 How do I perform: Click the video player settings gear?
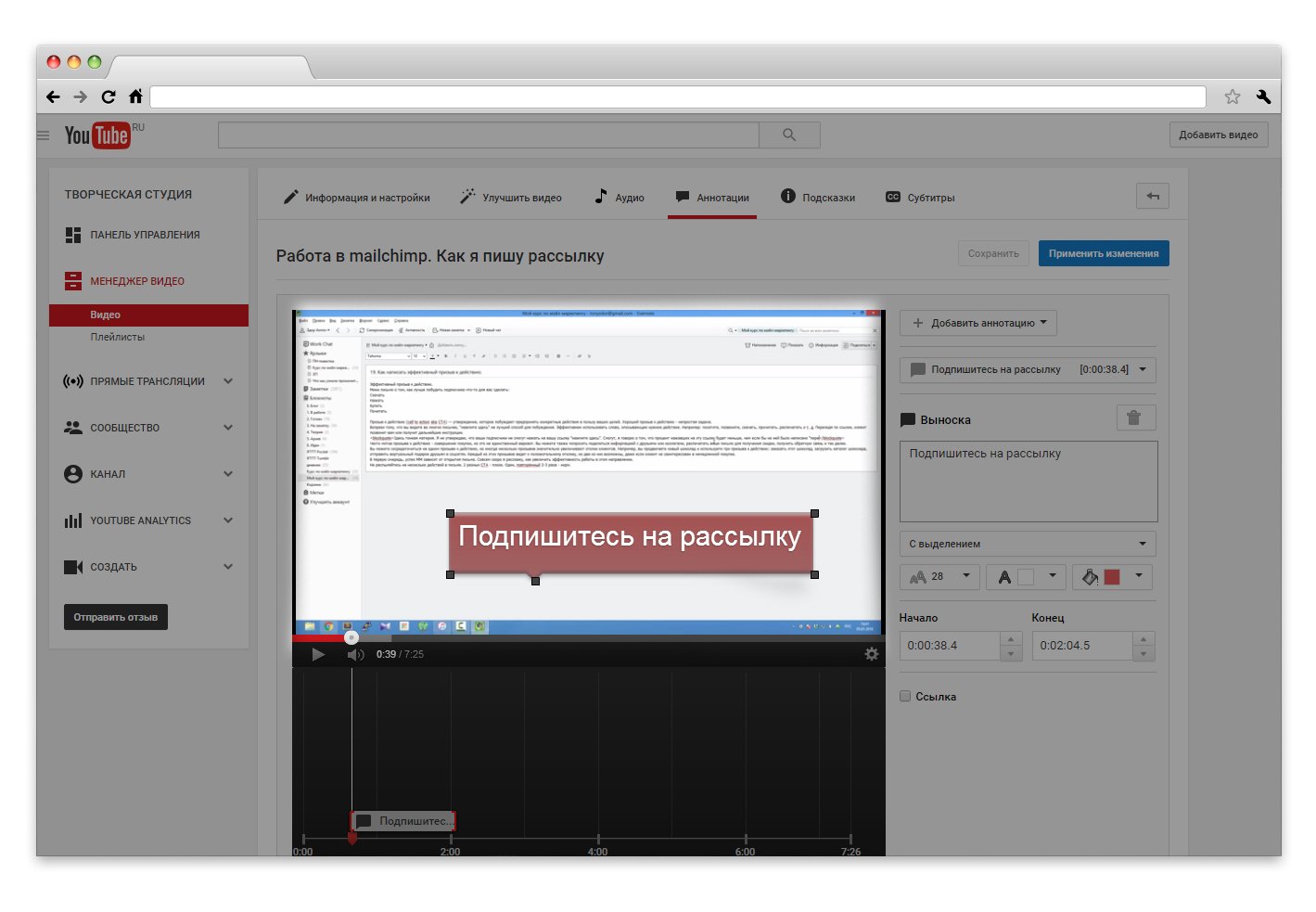(871, 654)
